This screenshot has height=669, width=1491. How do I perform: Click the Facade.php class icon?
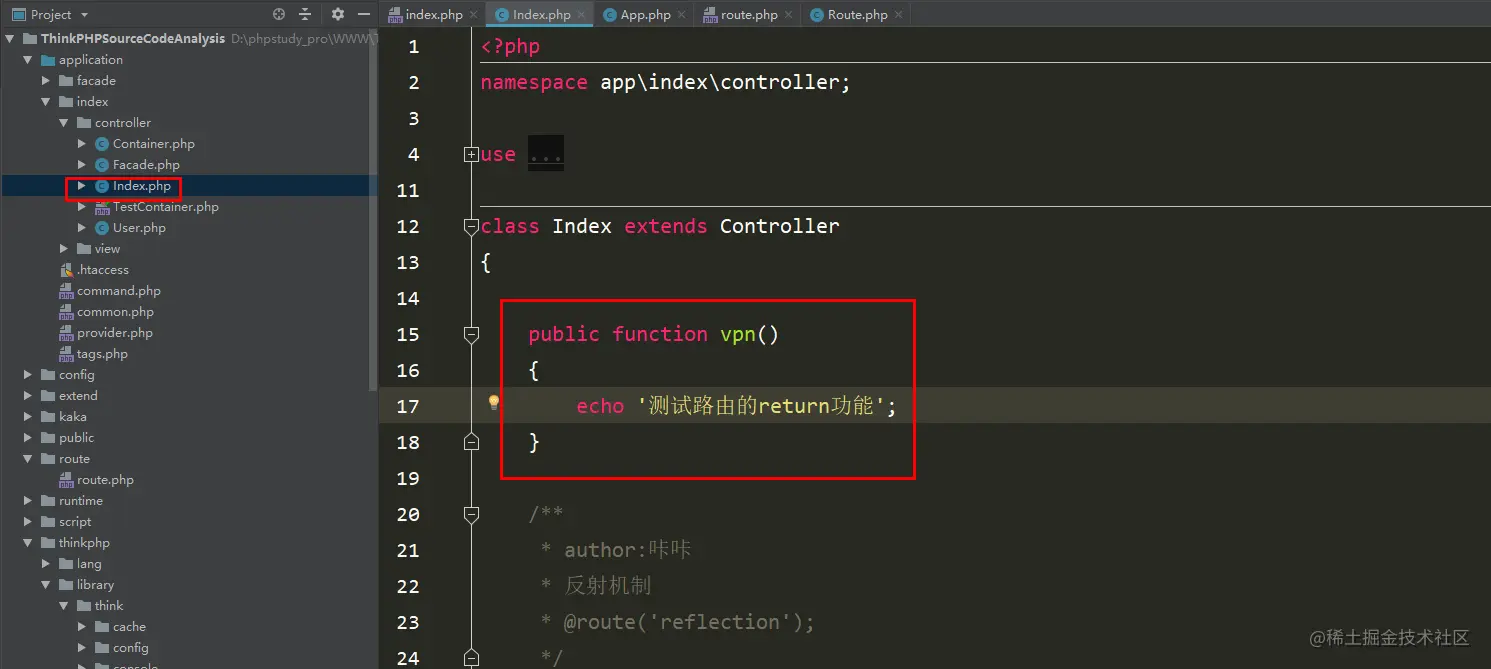click(x=101, y=165)
